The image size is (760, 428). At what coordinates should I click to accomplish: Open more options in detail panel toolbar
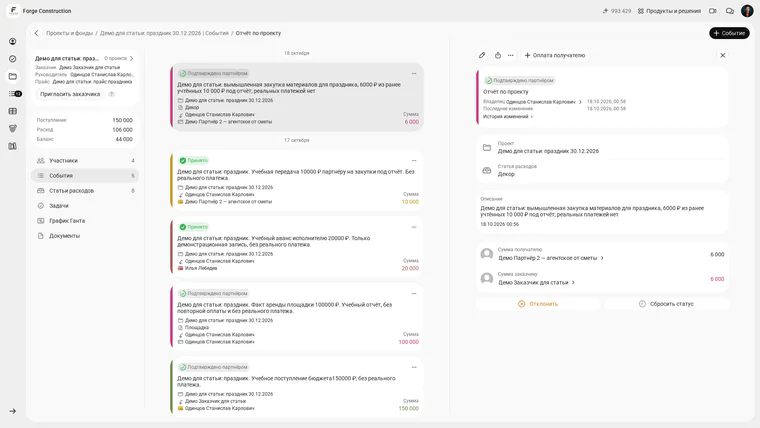510,55
